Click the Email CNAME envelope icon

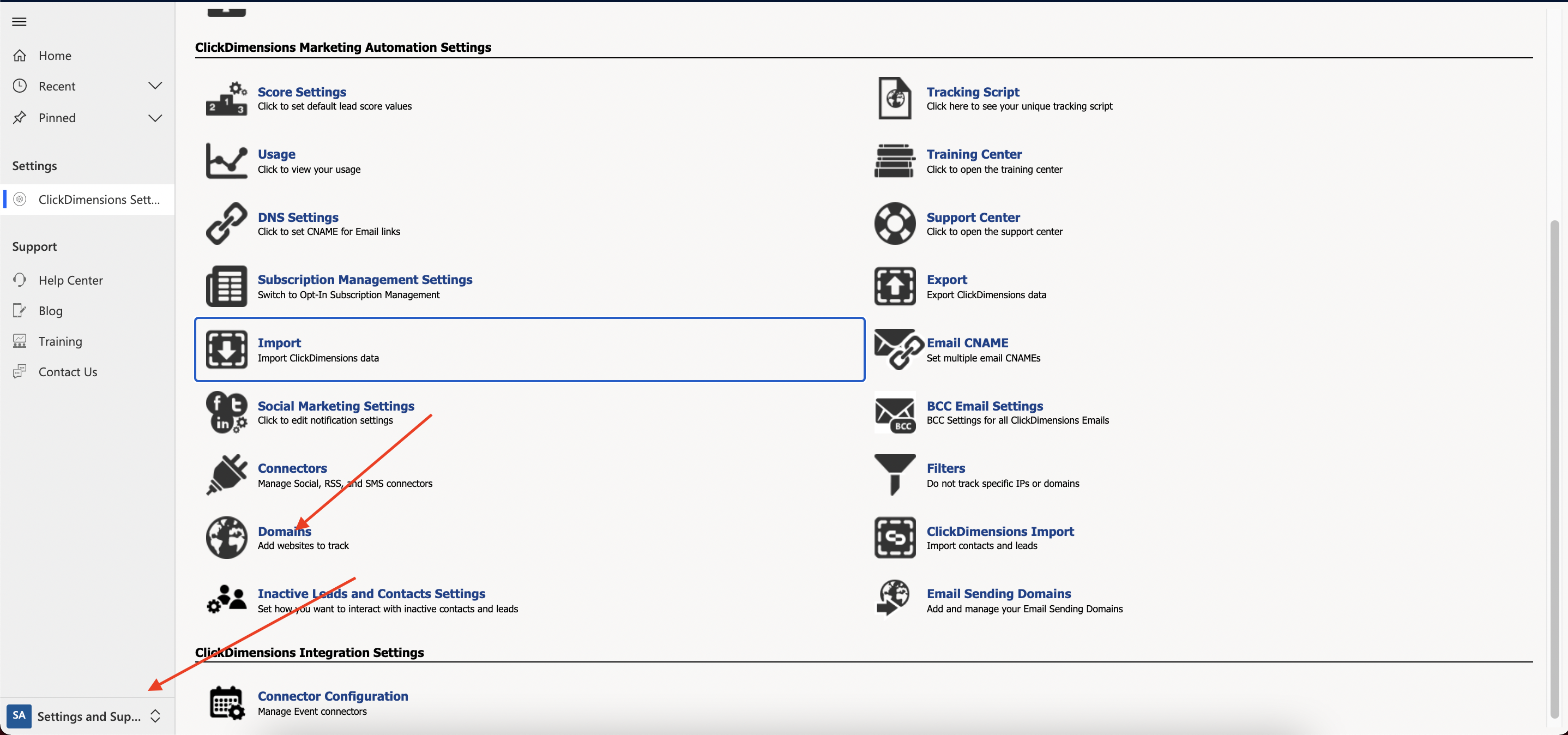pyautogui.click(x=898, y=349)
